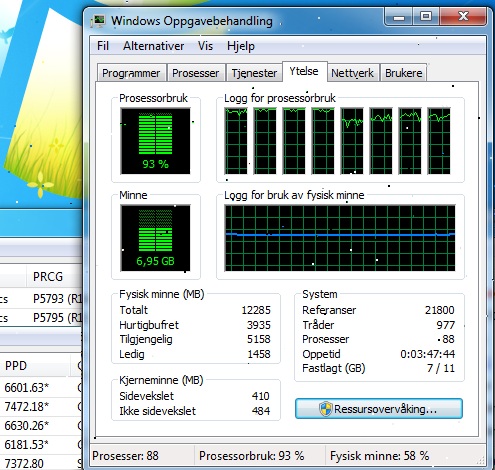Click PPD value 6601.63* in background window
This screenshot has width=495, height=470.
[26, 388]
